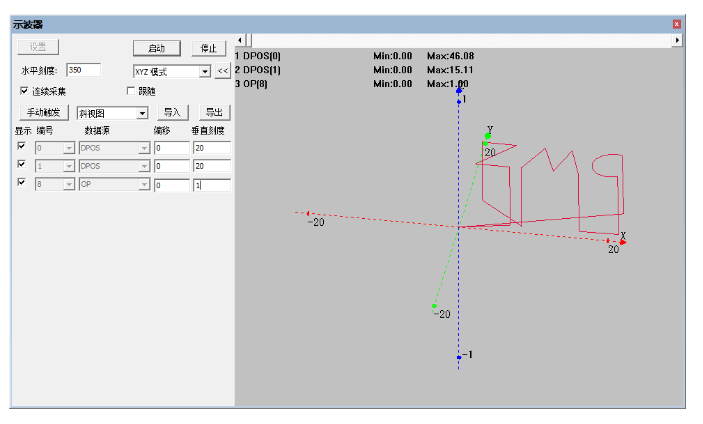703x424 pixels.
Task: Click the 手动触发 manual trigger button
Action: click(x=44, y=112)
